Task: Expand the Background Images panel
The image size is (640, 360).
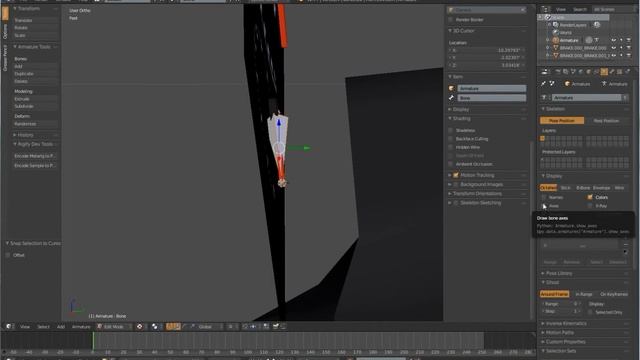Action: (450, 184)
